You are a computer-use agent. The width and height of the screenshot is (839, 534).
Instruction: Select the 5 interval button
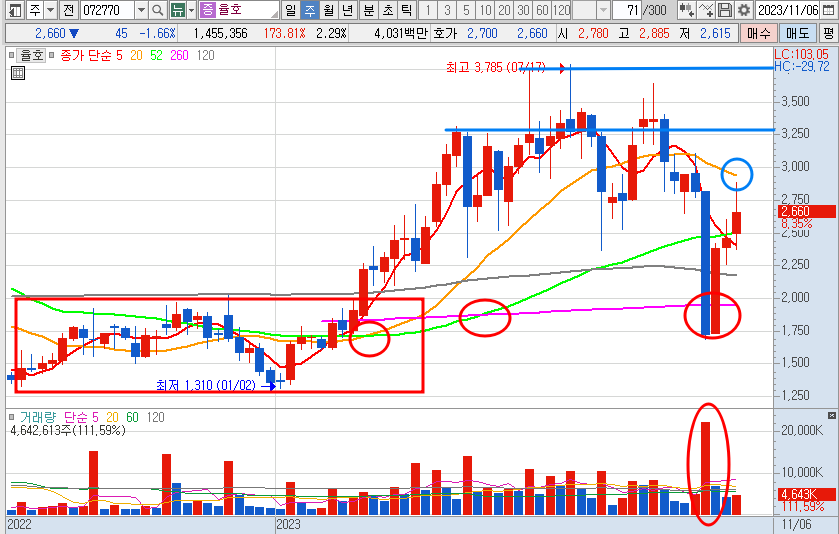coord(467,10)
